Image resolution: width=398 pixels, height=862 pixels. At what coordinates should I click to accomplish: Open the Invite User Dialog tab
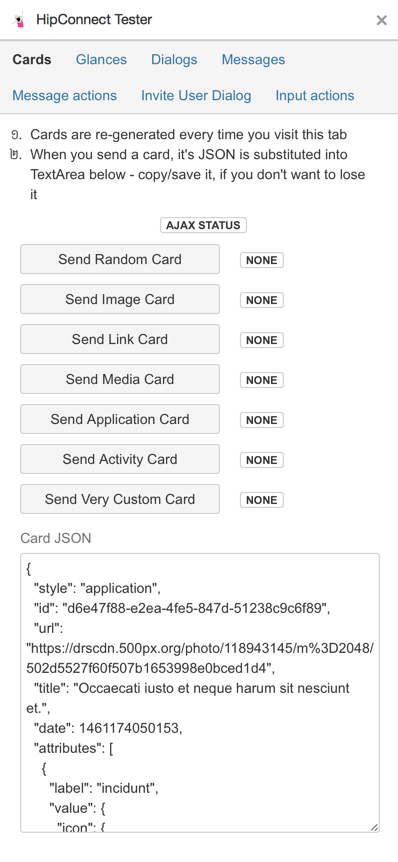click(196, 96)
